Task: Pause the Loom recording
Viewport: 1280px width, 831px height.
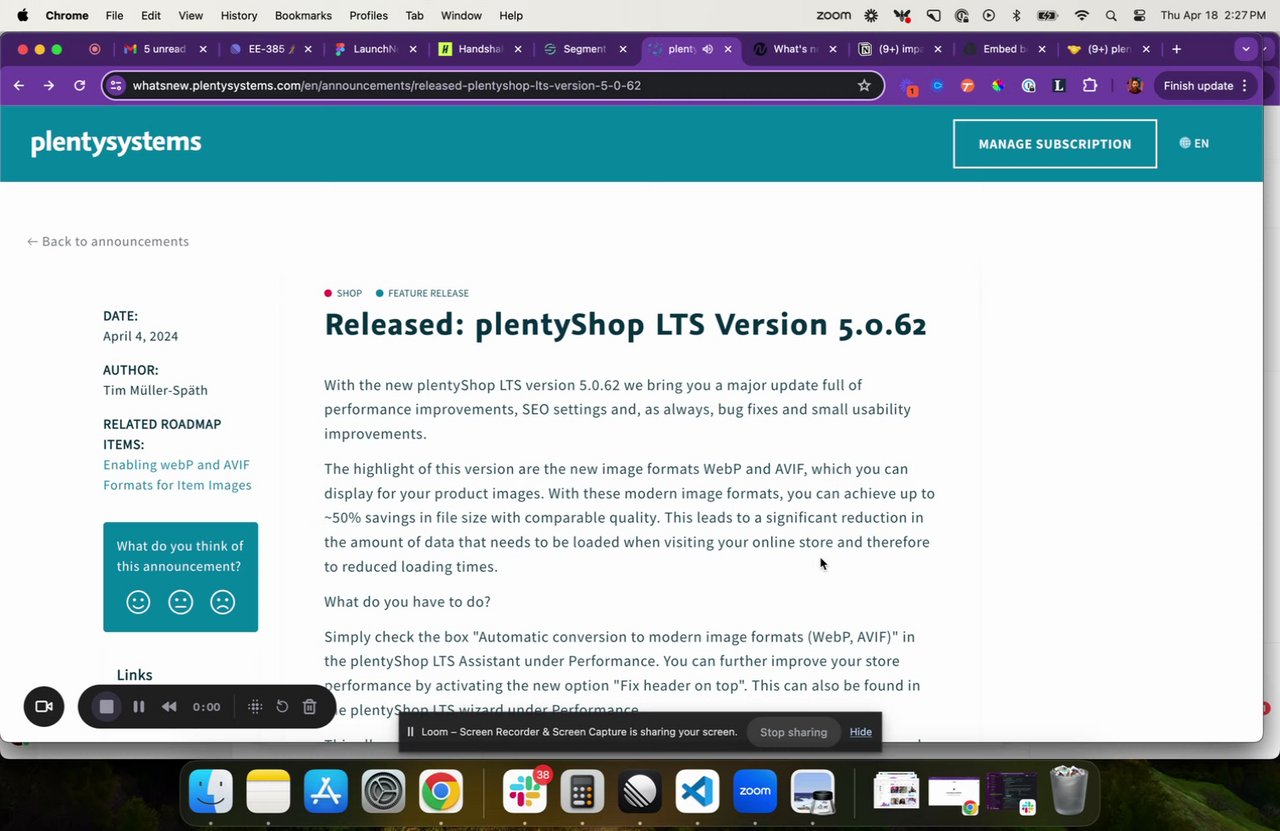Action: 139,707
